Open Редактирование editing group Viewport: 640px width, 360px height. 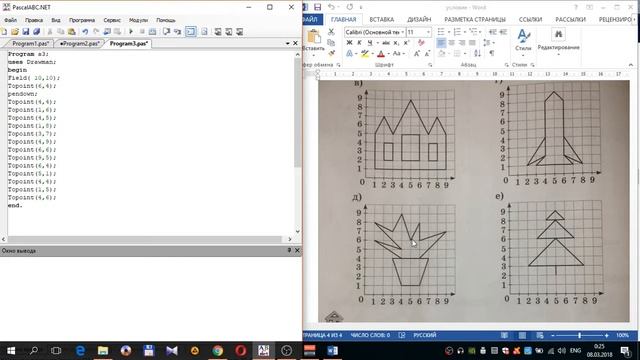pos(558,41)
